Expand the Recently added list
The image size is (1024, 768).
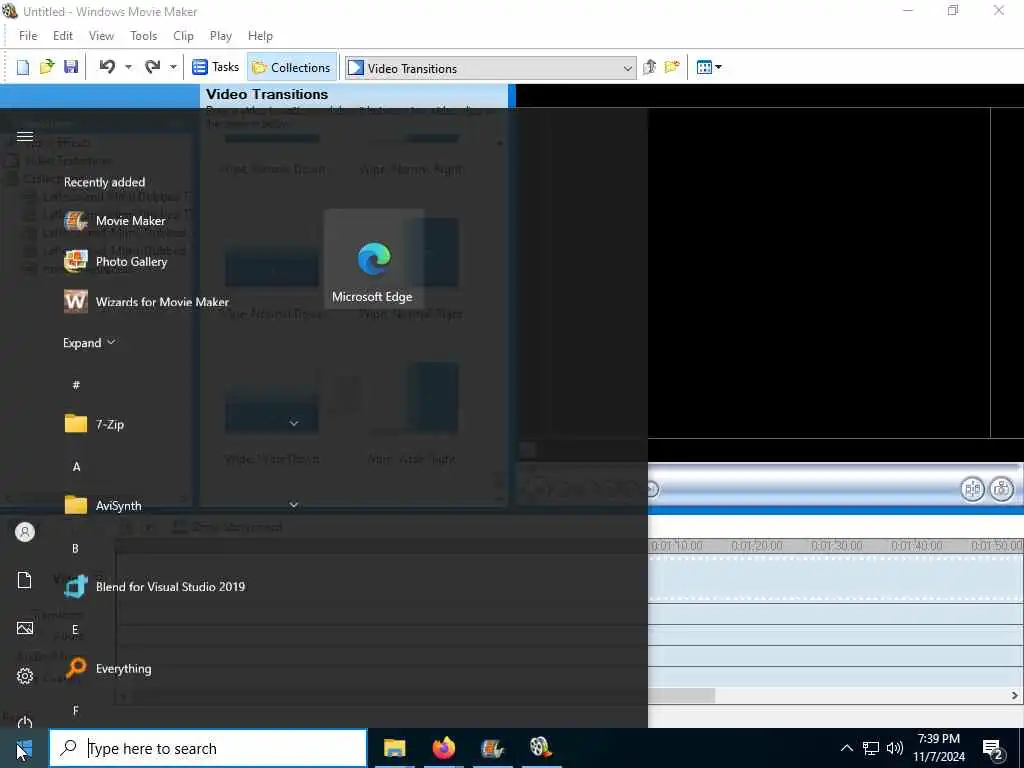(89, 343)
